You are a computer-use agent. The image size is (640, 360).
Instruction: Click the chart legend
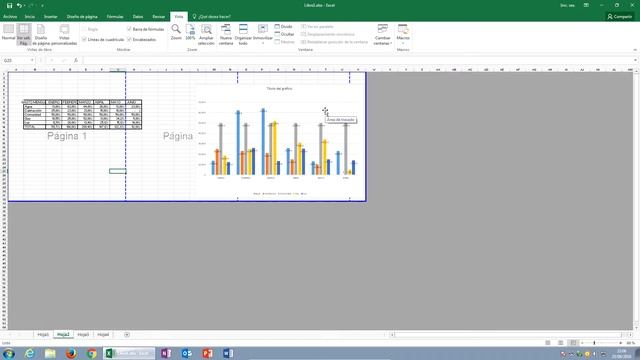tap(280, 193)
